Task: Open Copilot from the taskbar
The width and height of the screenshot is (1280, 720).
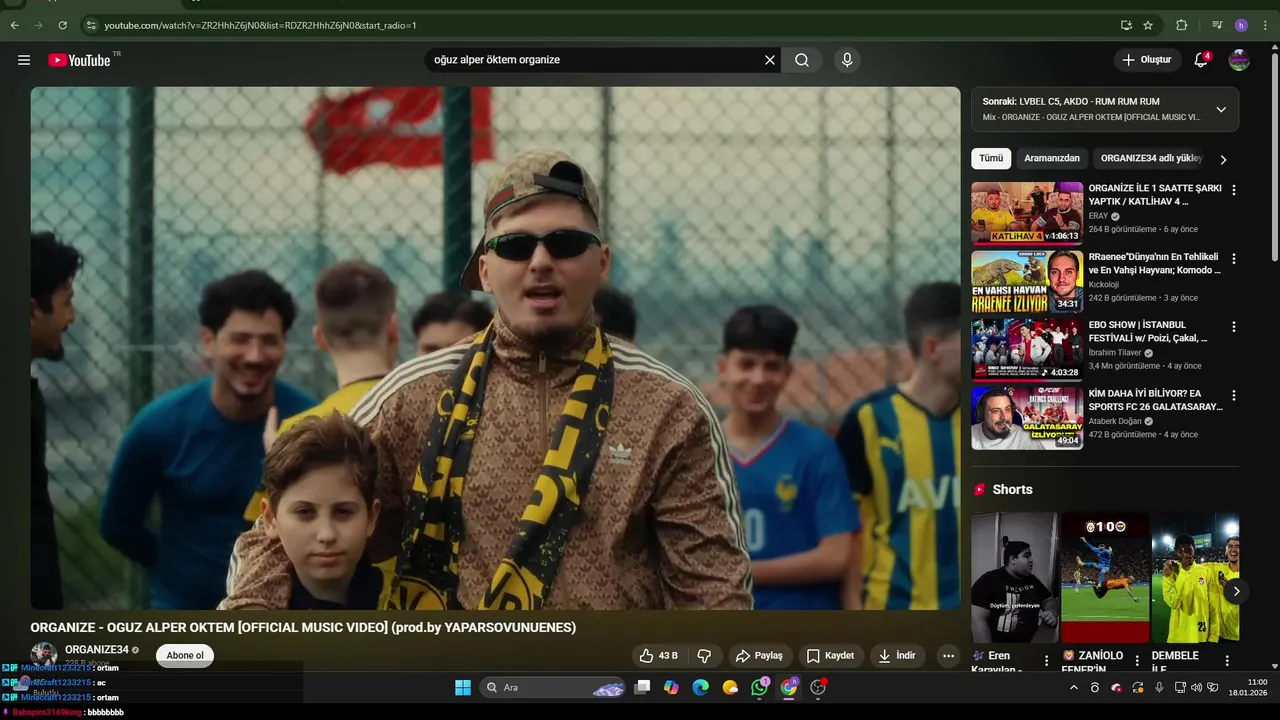Action: 671,687
